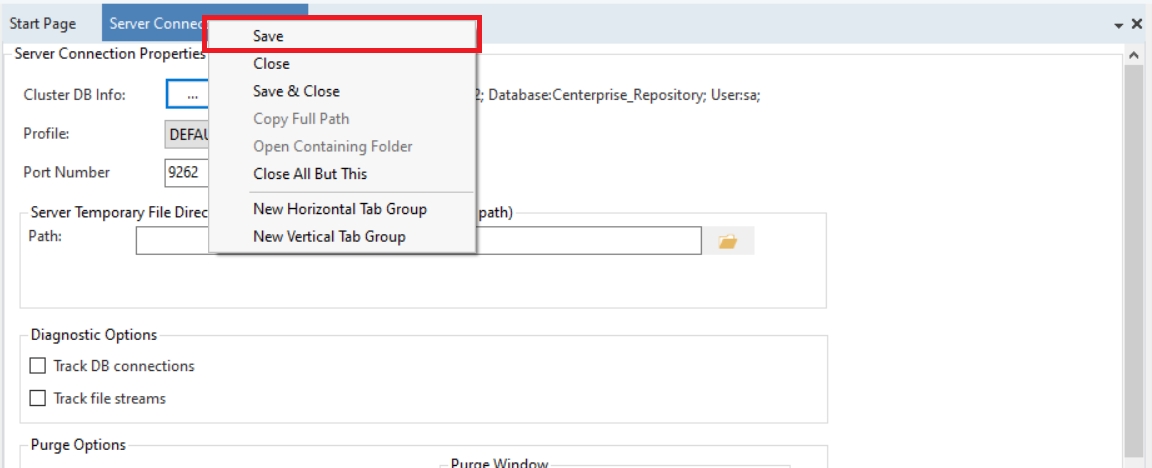Close the document pane with the X

tap(1137, 24)
